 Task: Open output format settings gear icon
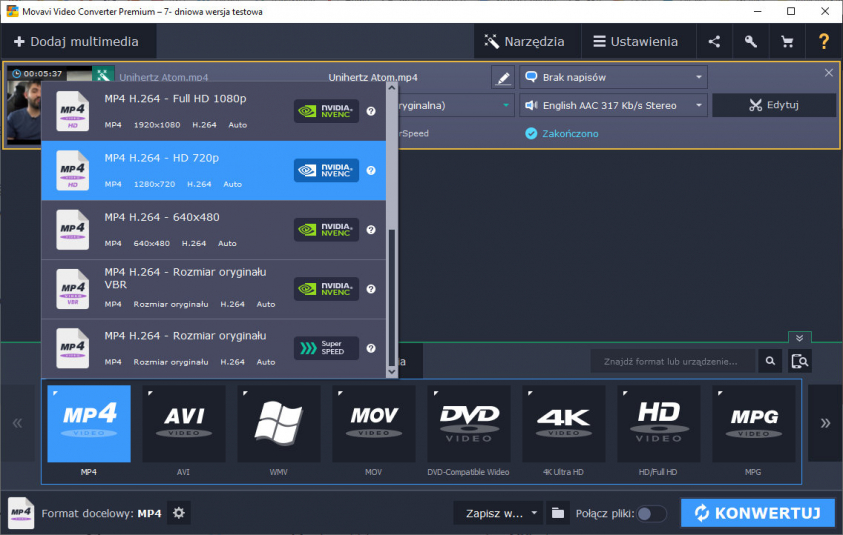point(179,513)
